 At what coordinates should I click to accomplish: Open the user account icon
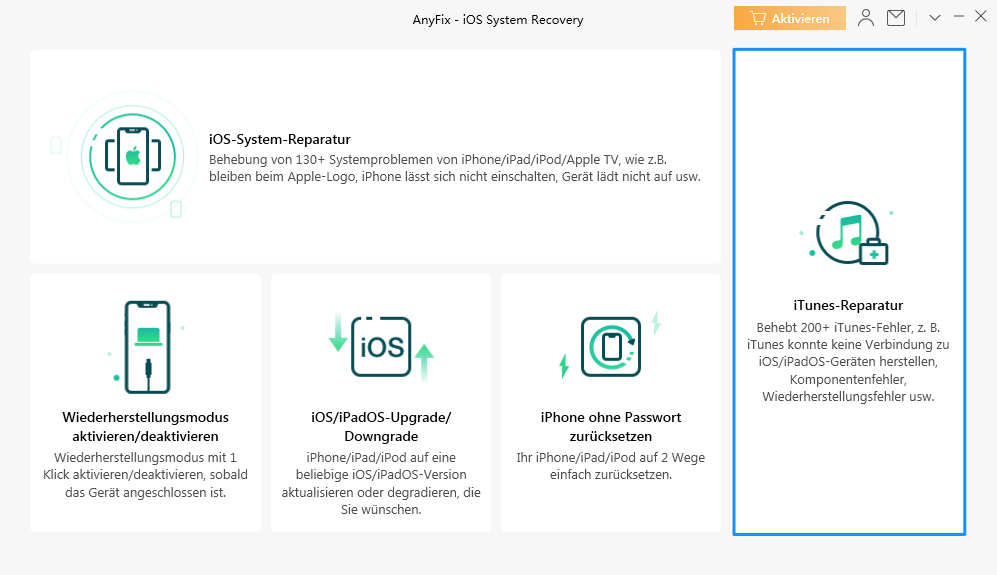[865, 18]
